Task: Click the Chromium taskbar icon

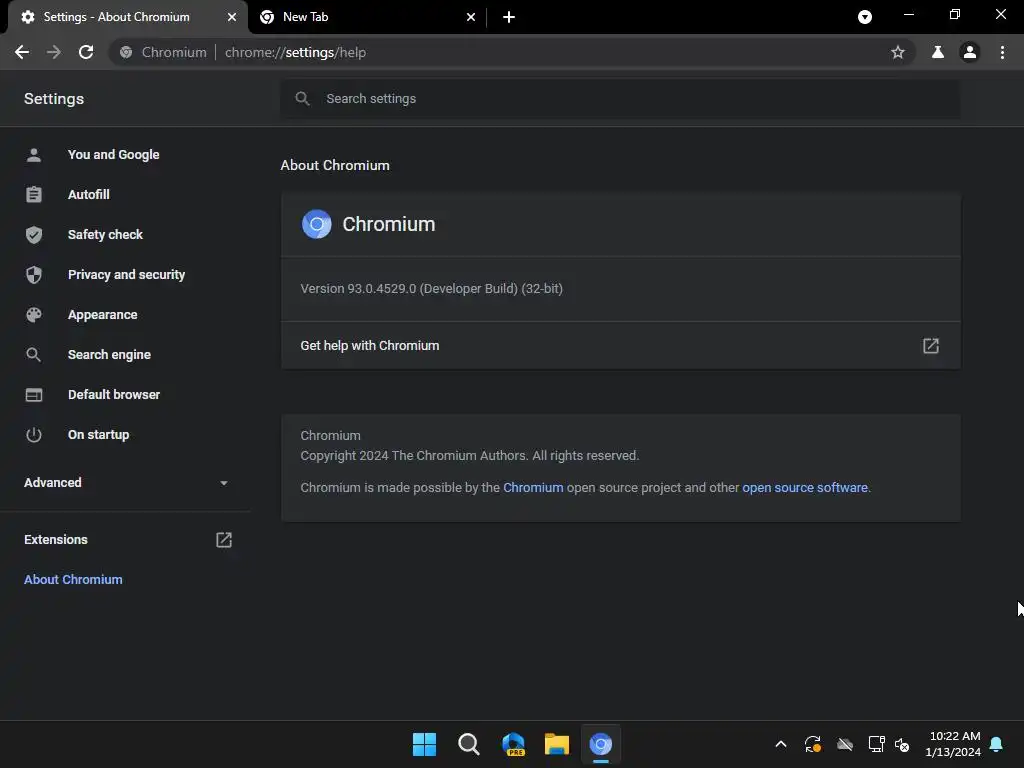Action: 600,744
